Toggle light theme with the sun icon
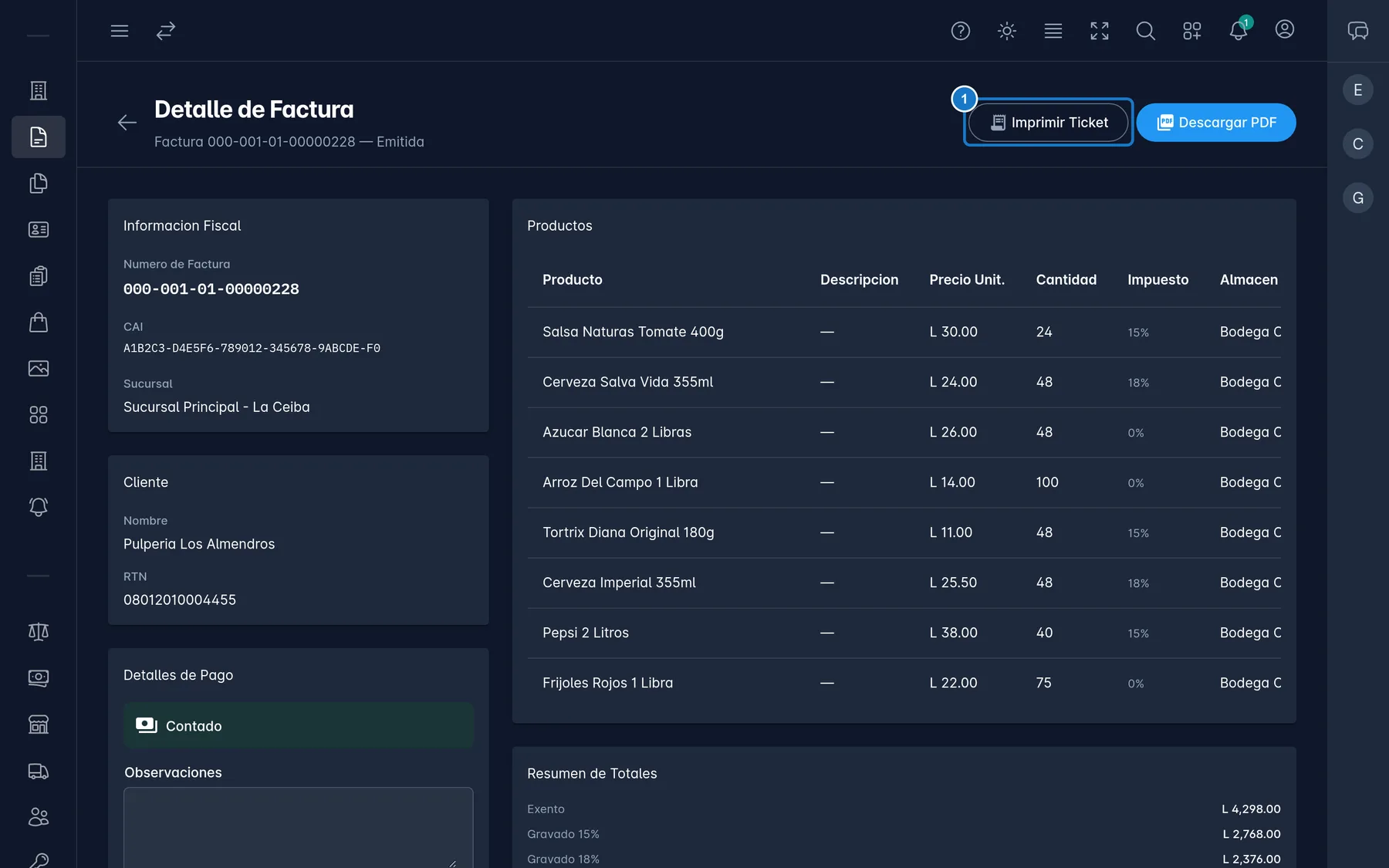Screen dimensions: 1389x868 point(1007,31)
